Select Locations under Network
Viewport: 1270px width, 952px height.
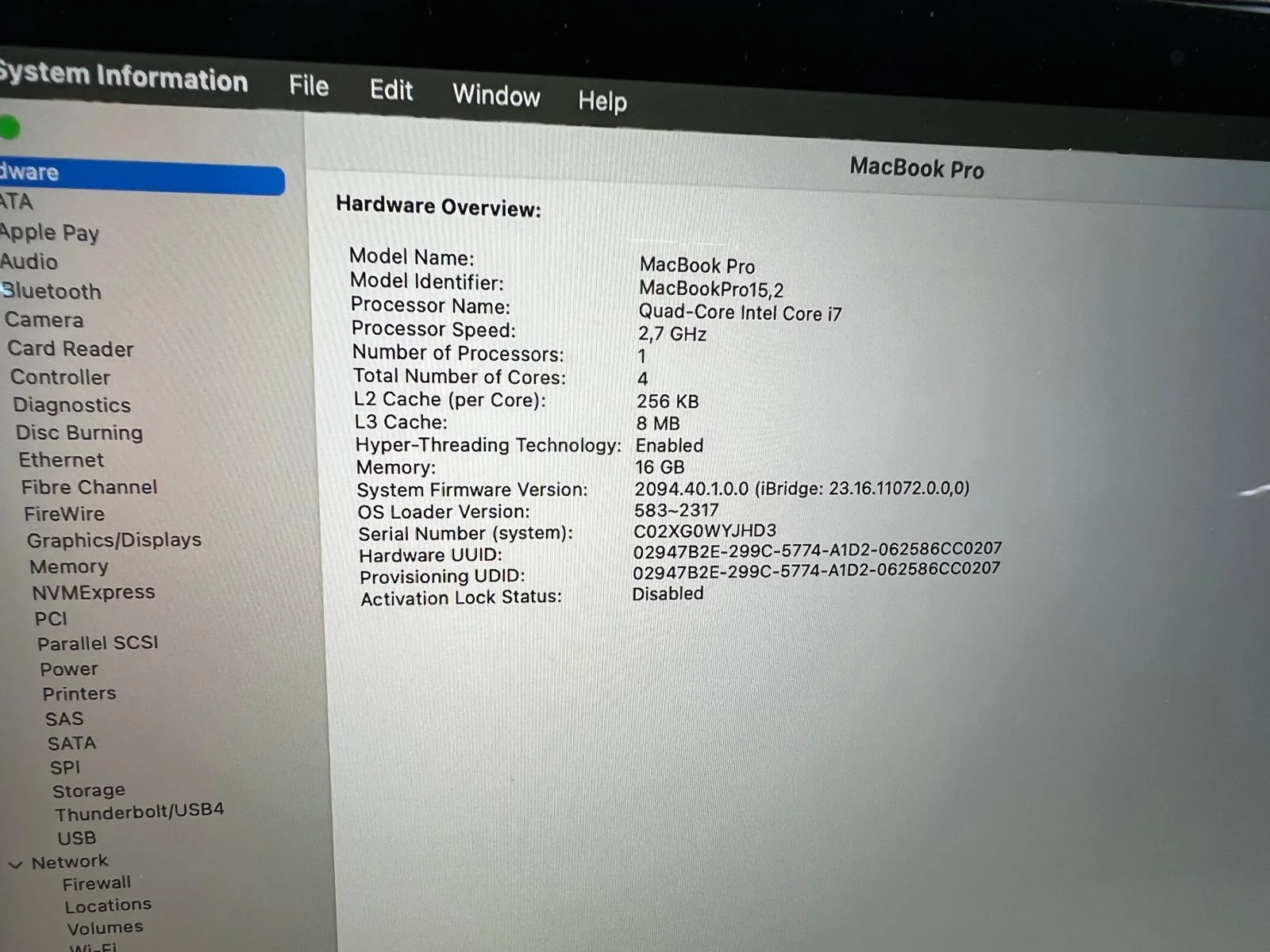[x=108, y=905]
